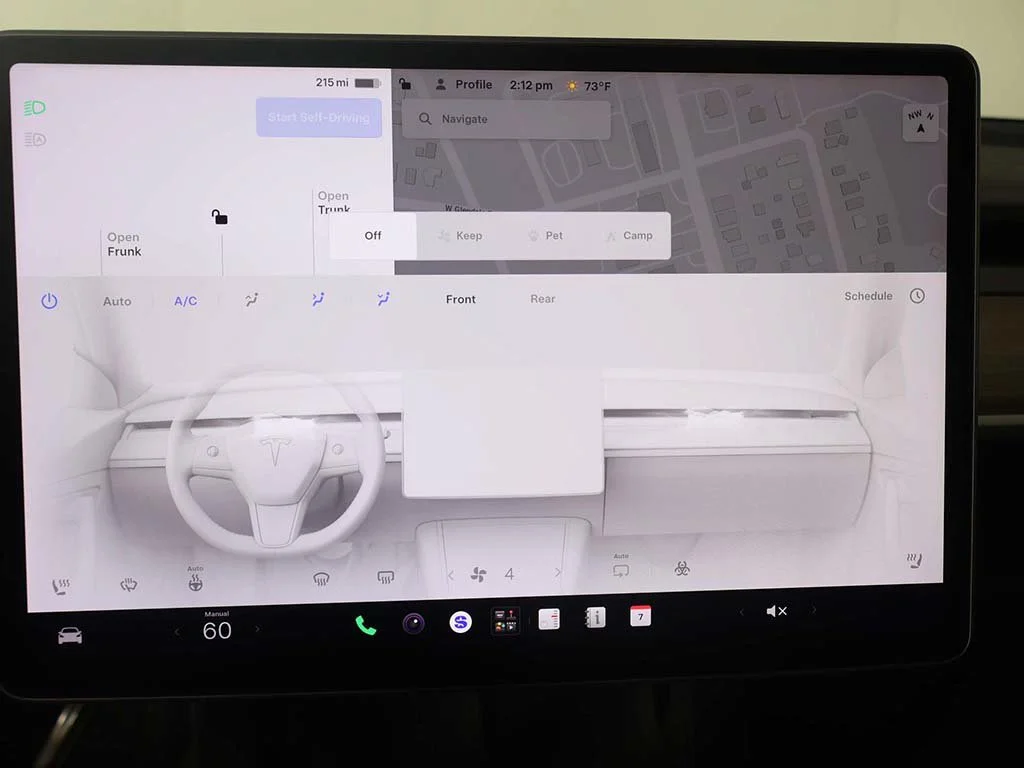
Task: Toggle the grey airflow vent icon beside A/C
Action: [251, 300]
